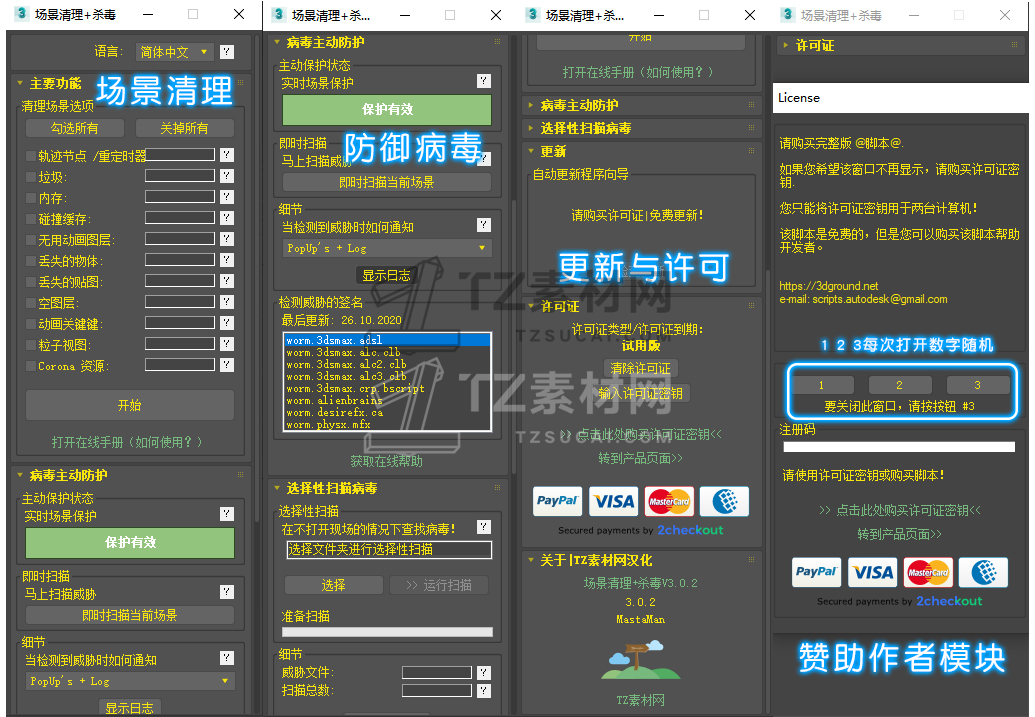The height and width of the screenshot is (717, 1035).
Task: Click the ? icon beside 在不打开现场的情况下查找病毒
Action: point(484,527)
